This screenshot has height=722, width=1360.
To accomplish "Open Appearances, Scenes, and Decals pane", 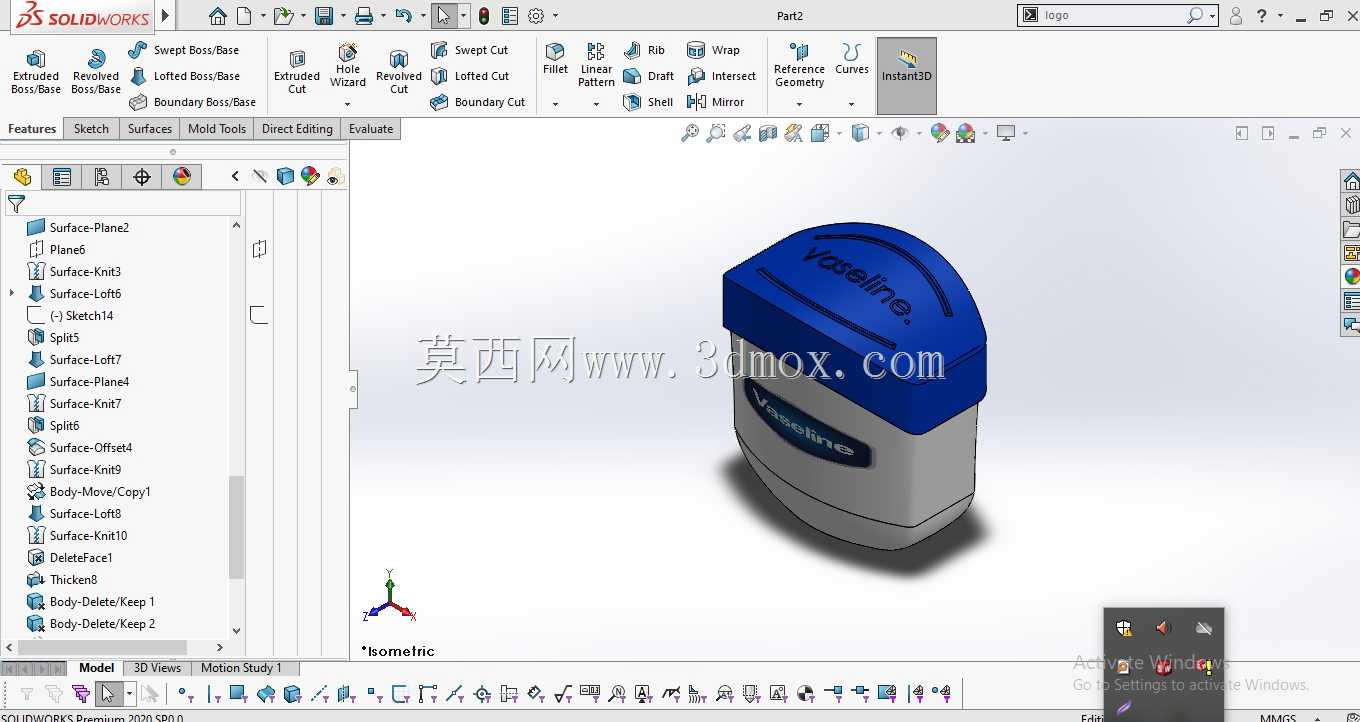I will pos(1351,277).
